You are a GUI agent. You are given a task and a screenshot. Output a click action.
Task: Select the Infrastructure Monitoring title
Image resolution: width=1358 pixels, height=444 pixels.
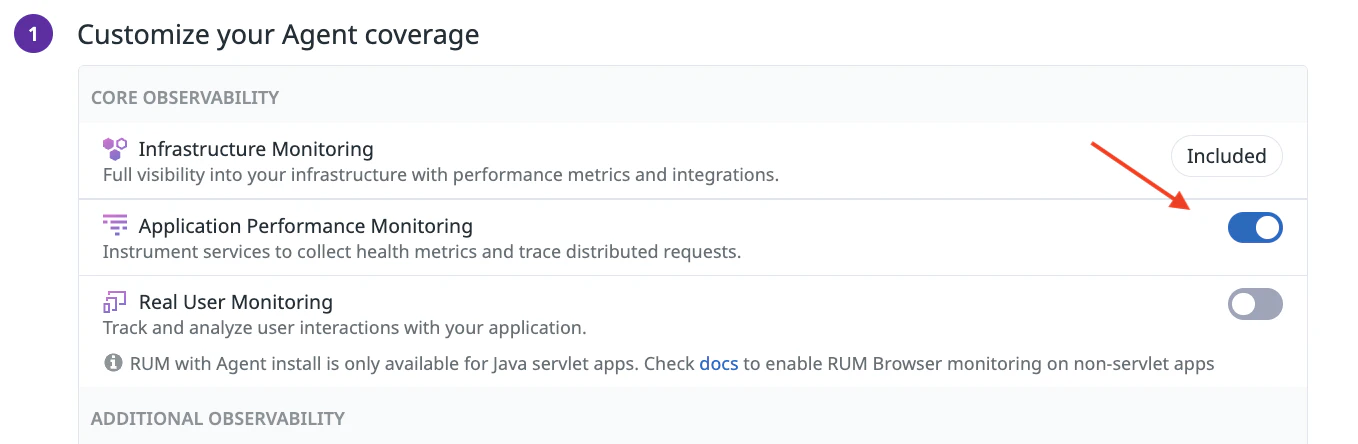256,150
